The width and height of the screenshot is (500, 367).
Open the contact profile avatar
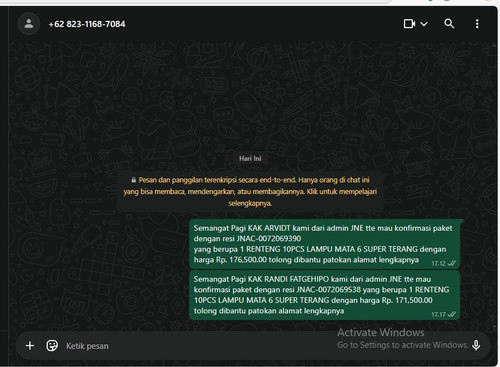(29, 24)
